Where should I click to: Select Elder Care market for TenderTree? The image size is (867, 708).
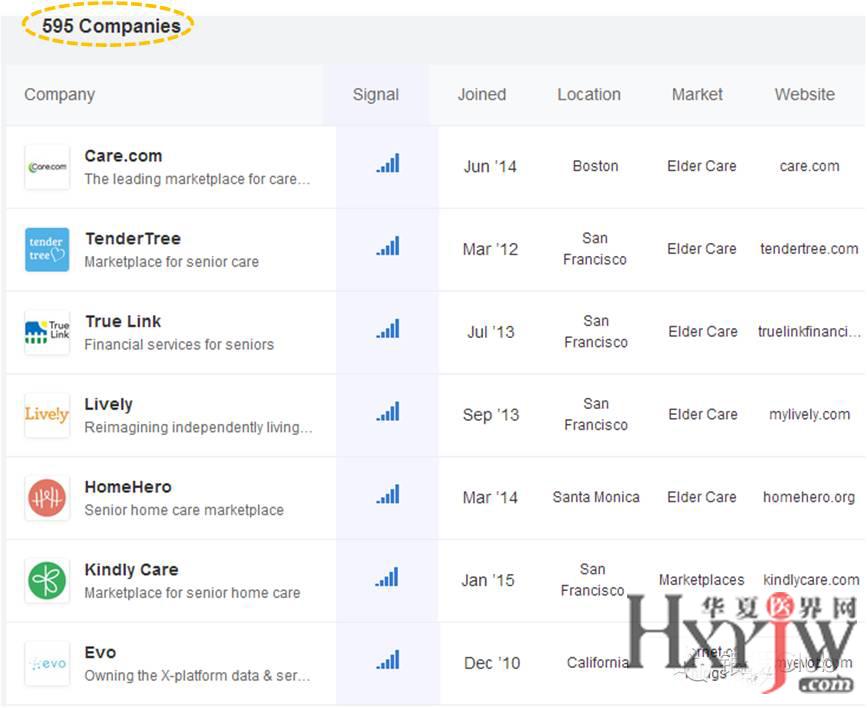coord(702,249)
